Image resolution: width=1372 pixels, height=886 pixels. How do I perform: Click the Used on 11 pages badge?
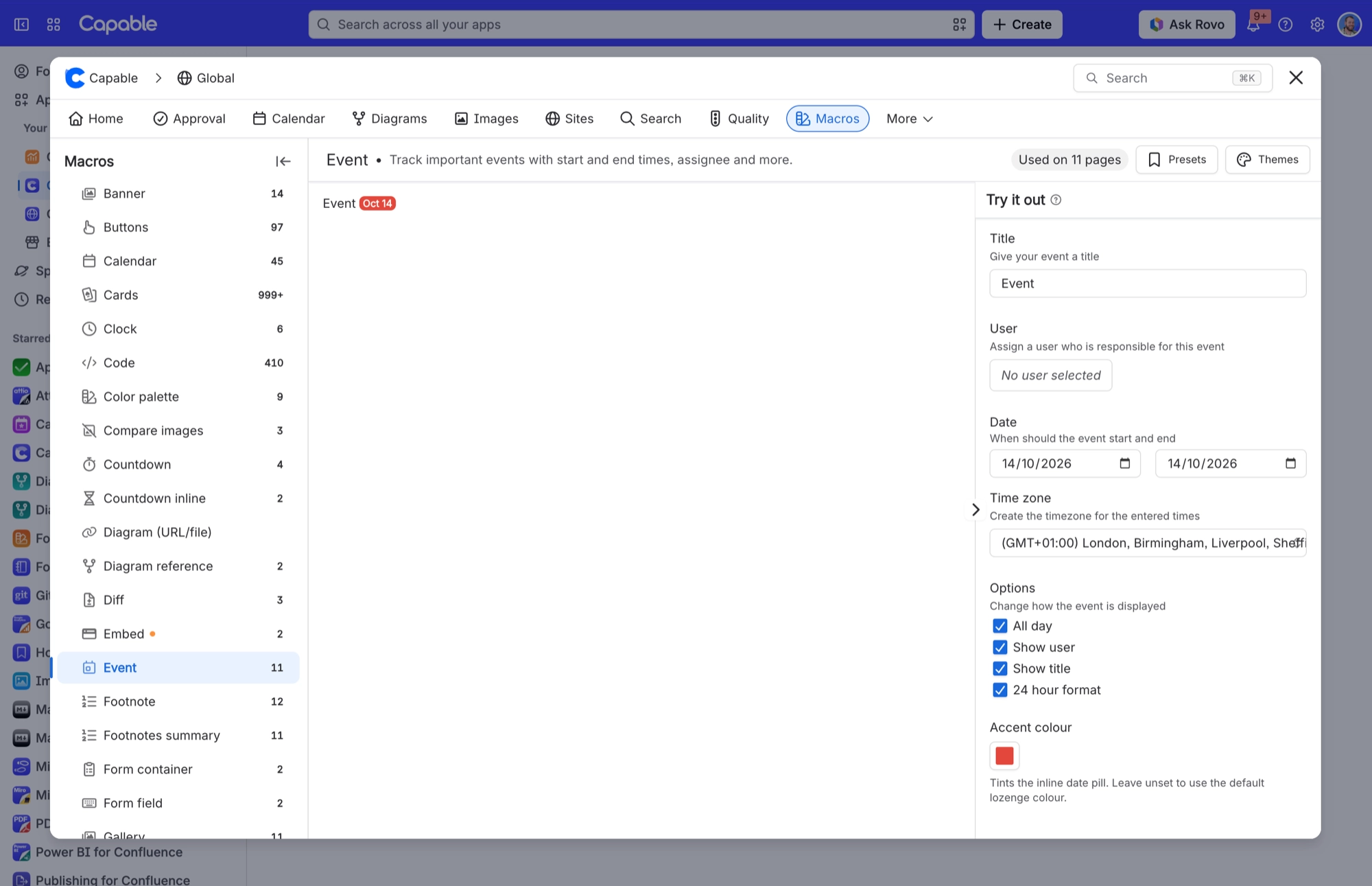pyautogui.click(x=1069, y=159)
